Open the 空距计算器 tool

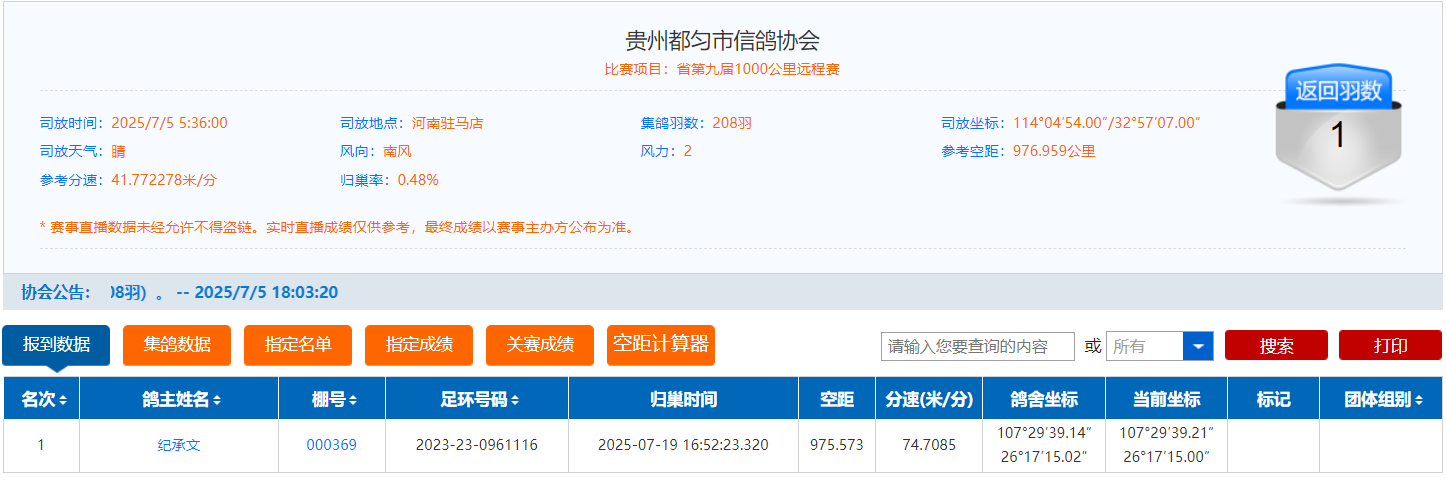point(661,345)
